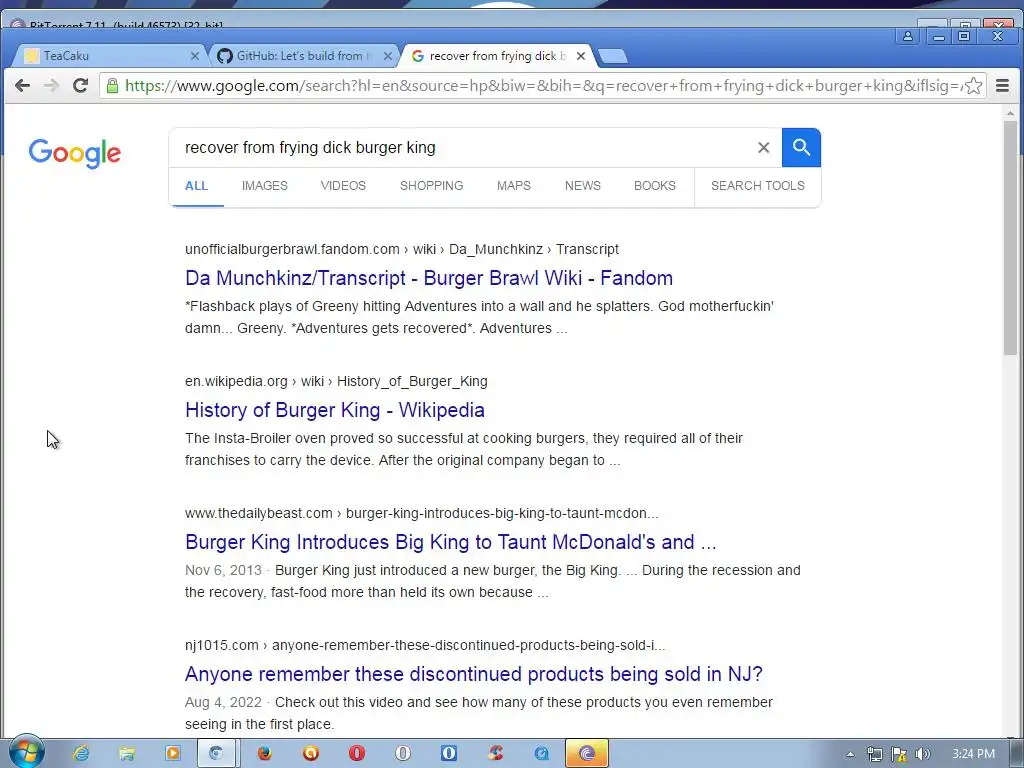Click the browser forward arrow
Screen dimensions: 1024x768
(x=51, y=86)
